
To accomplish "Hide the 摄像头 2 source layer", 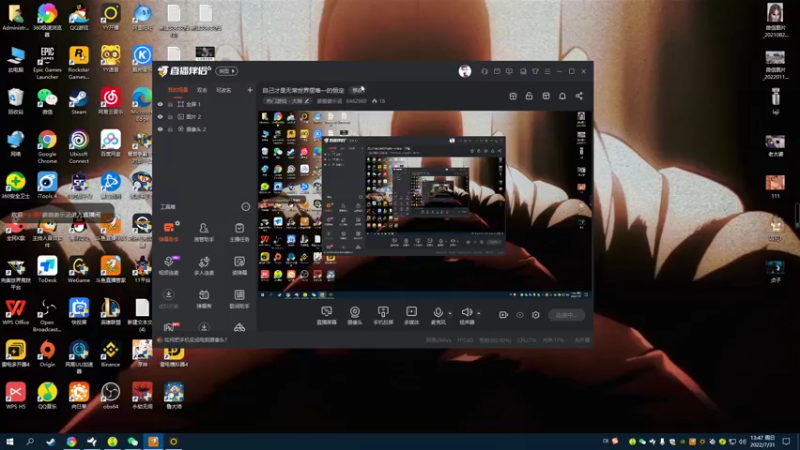I will click(x=160, y=130).
